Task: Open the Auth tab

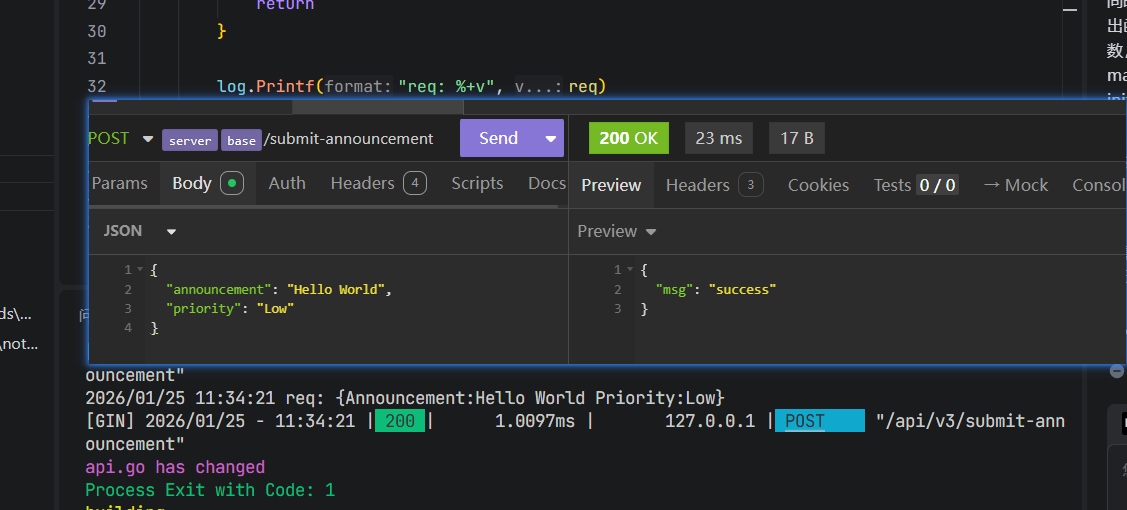Action: click(287, 183)
